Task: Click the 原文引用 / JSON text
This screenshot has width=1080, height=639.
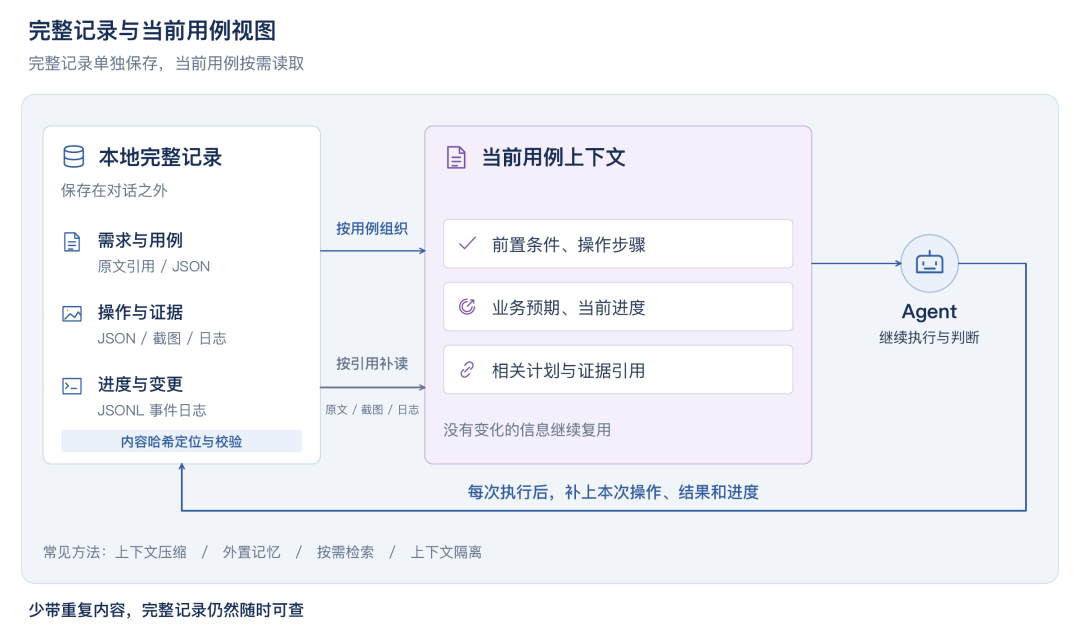Action: pyautogui.click(x=154, y=266)
